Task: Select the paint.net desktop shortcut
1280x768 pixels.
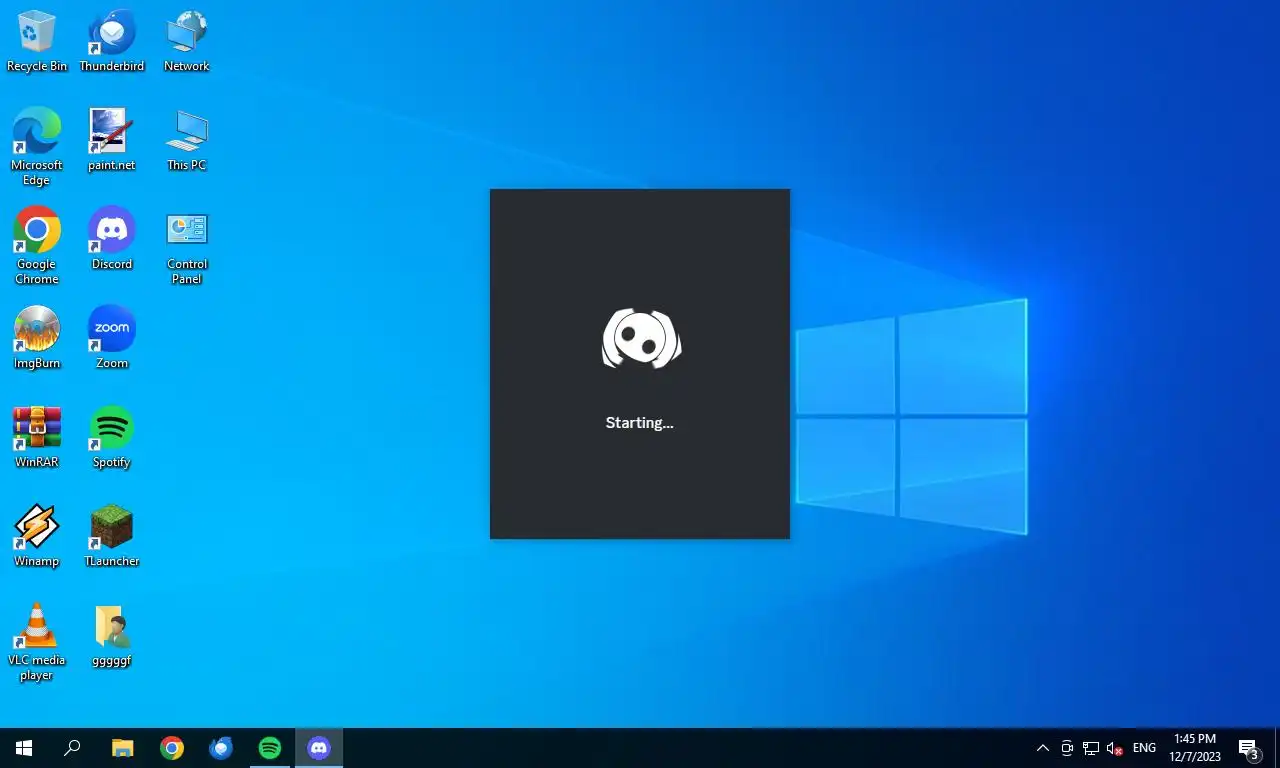Action: coord(112,140)
